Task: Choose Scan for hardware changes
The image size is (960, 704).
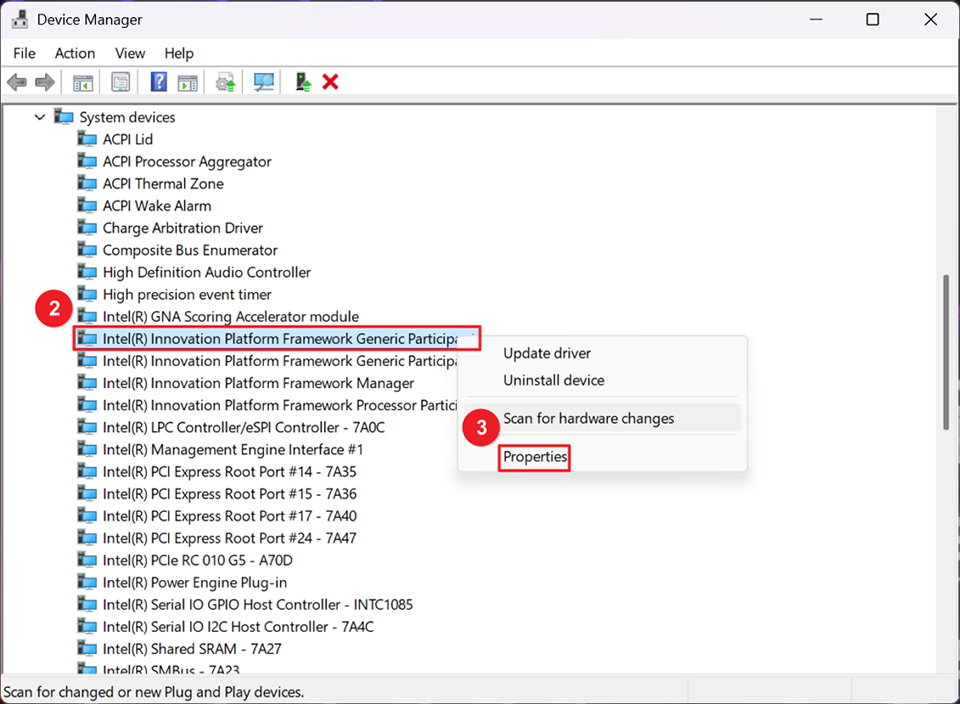Action: tap(588, 418)
